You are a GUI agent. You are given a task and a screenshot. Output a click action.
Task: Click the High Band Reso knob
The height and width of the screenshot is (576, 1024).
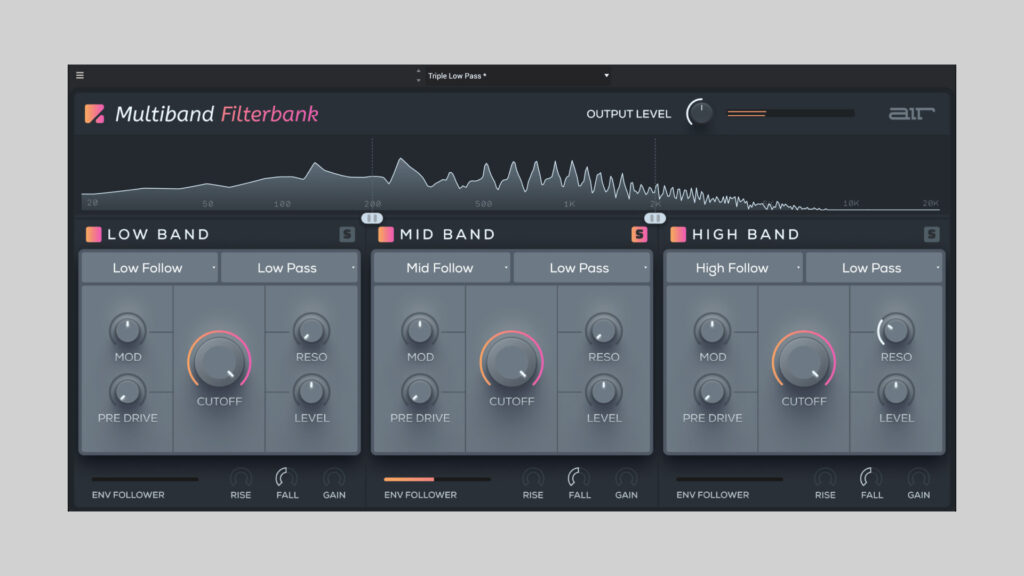click(x=895, y=329)
